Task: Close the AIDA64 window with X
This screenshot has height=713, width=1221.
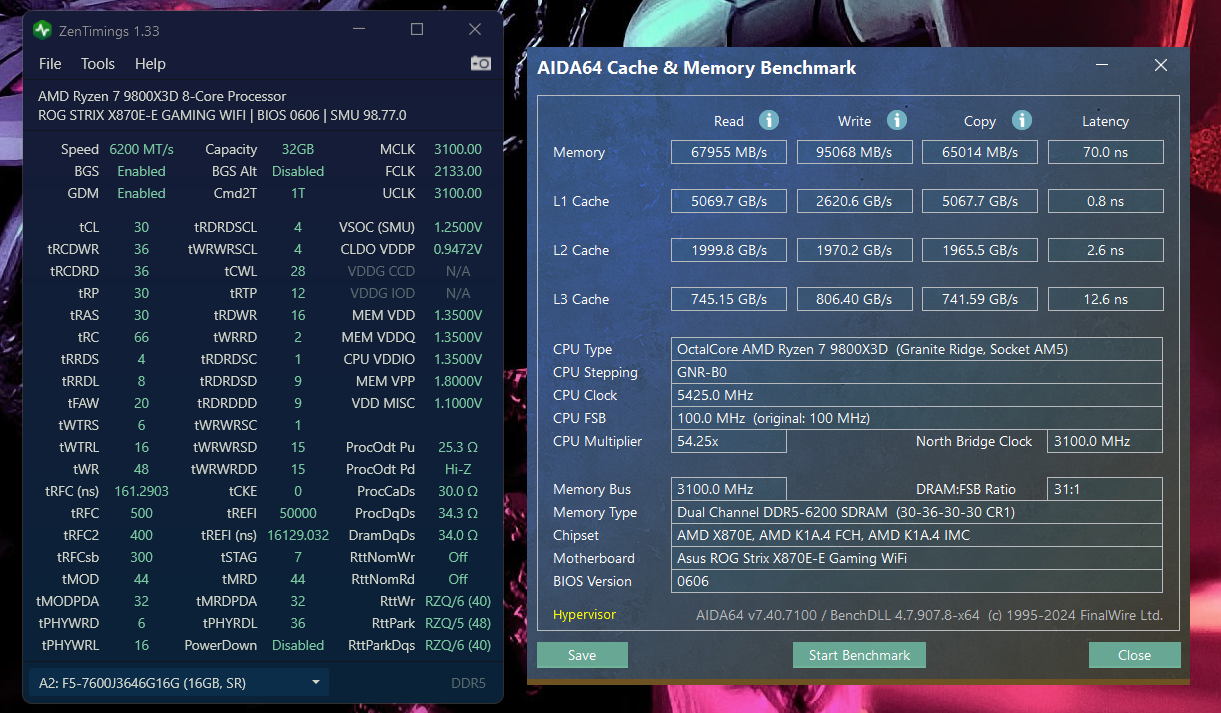Action: [x=1161, y=66]
